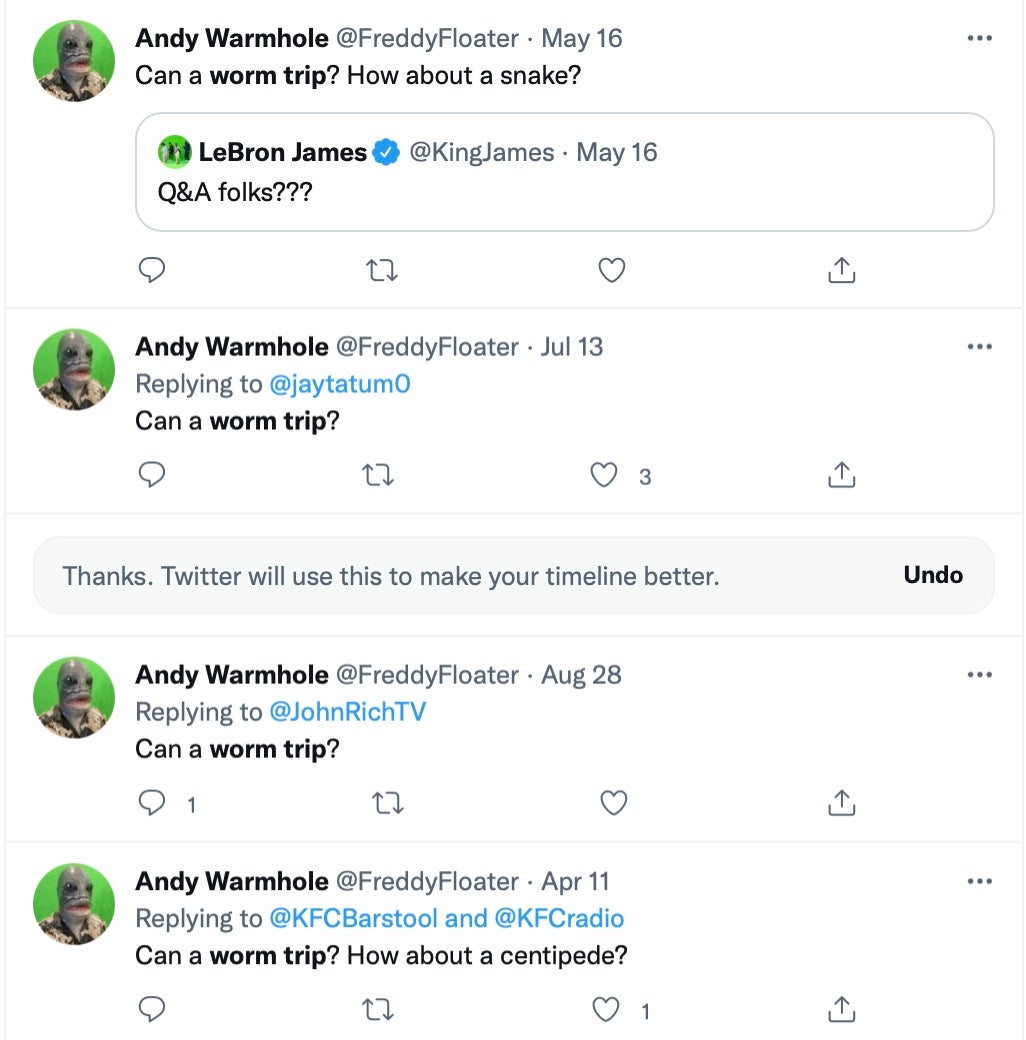This screenshot has width=1026, height=1040.
Task: Open the @jaytatum0 profile link
Action: pyautogui.click(x=340, y=384)
